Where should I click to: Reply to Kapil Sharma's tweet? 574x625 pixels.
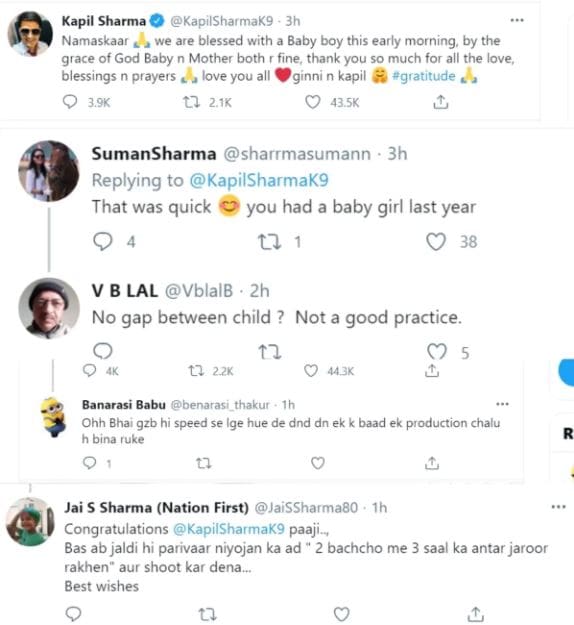tap(70, 102)
